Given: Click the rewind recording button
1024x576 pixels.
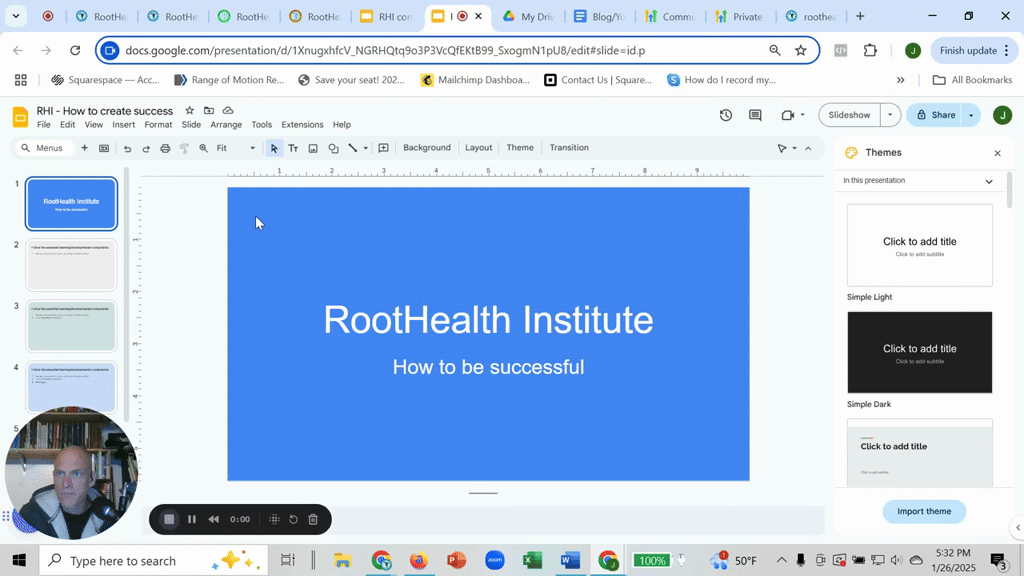Looking at the screenshot, I should click(214, 519).
